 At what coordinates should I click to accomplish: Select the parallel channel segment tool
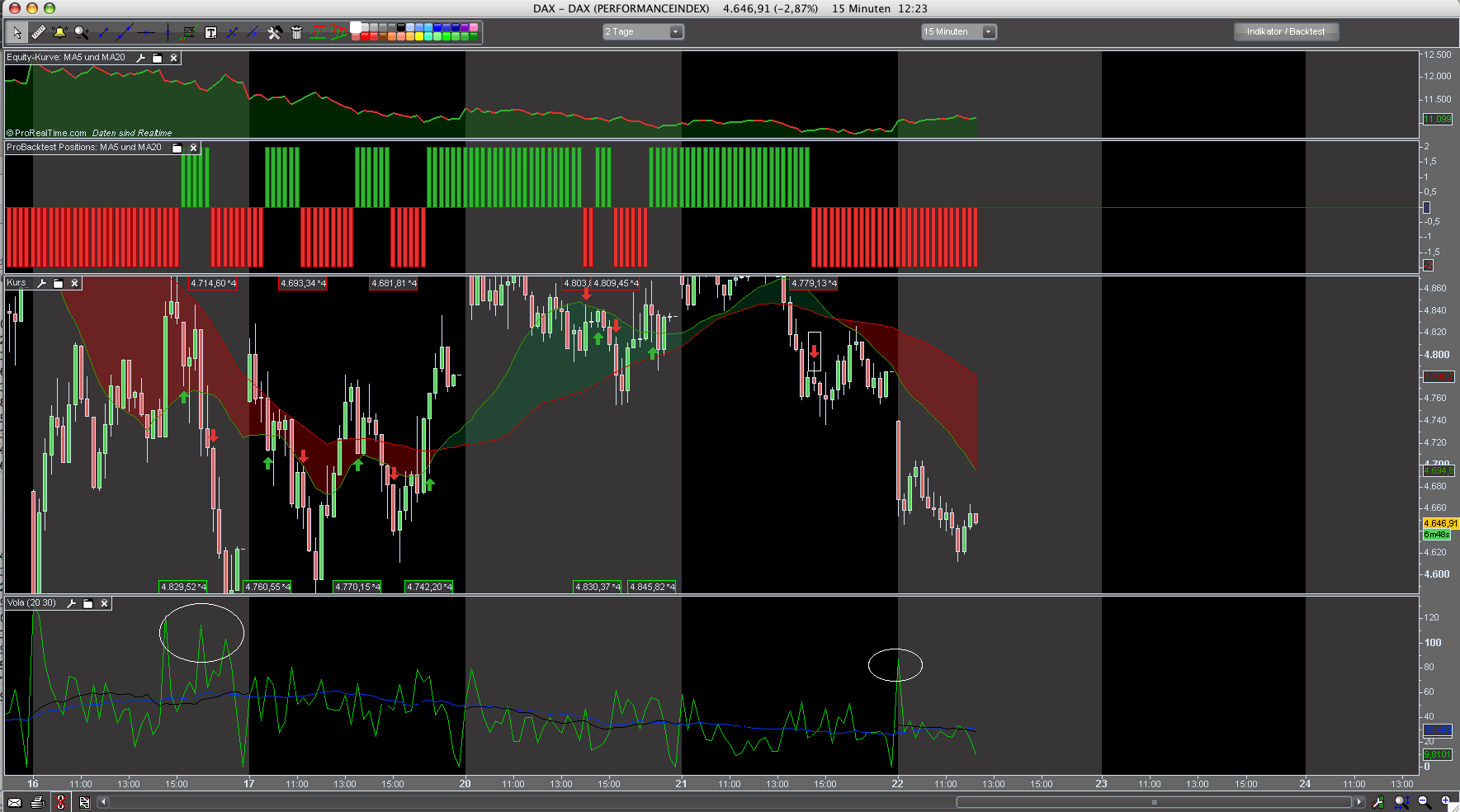tap(232, 33)
